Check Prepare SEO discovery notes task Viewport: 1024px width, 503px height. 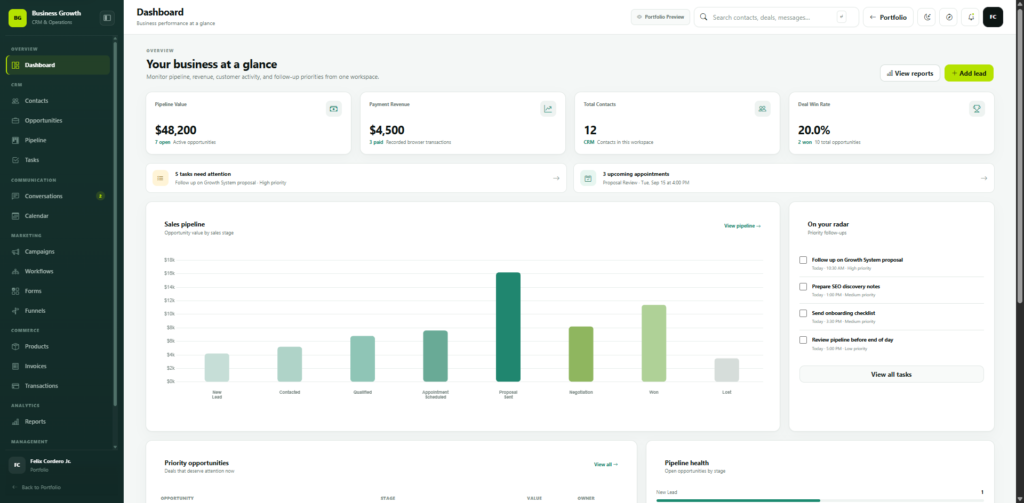[x=803, y=287]
